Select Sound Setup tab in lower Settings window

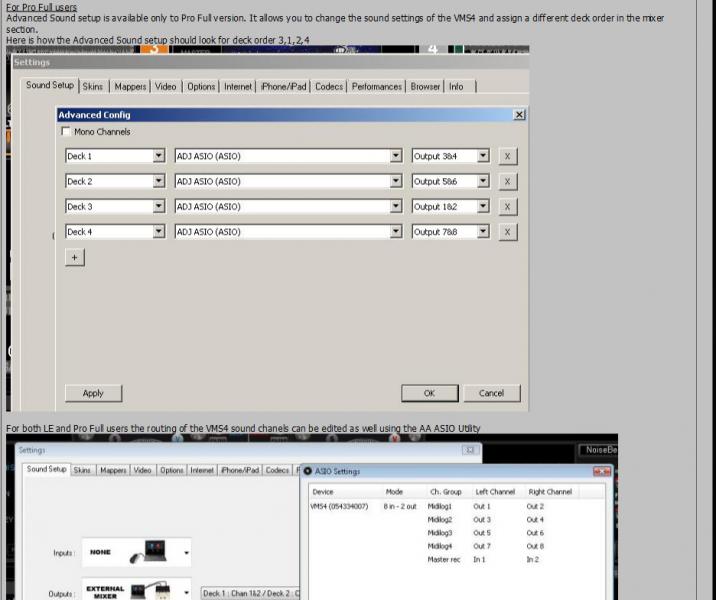coord(47,469)
